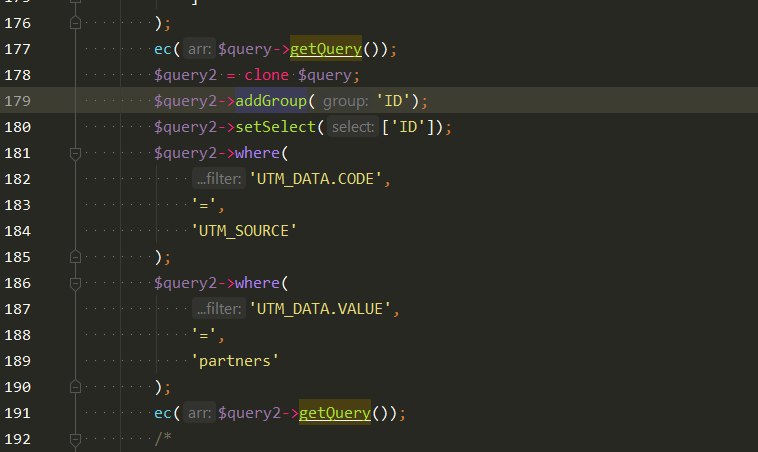Click the clone keyword on line 178
Screen dimensions: 758x452
(x=266, y=75)
